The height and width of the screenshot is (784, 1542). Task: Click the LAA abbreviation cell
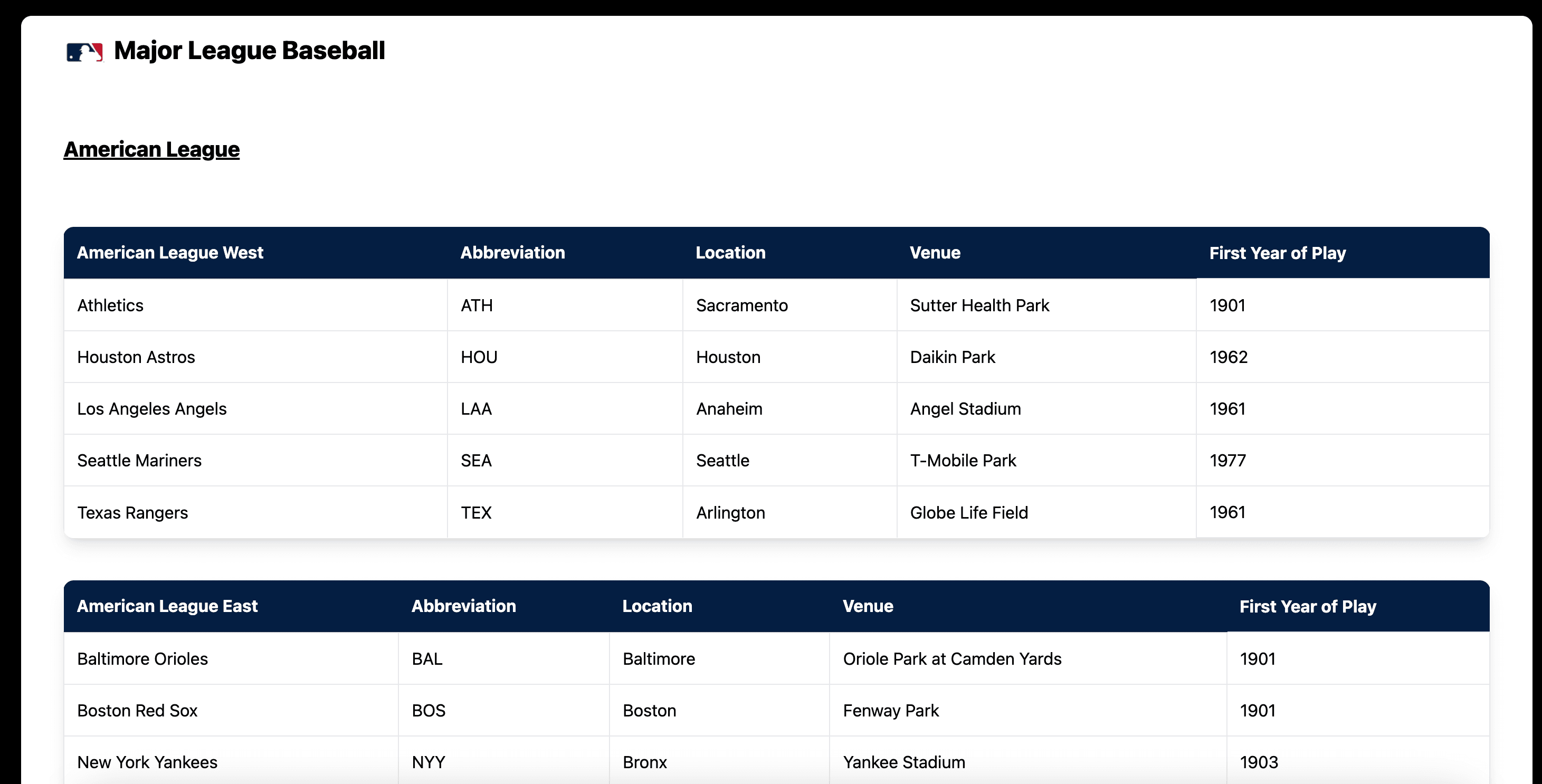click(x=565, y=409)
